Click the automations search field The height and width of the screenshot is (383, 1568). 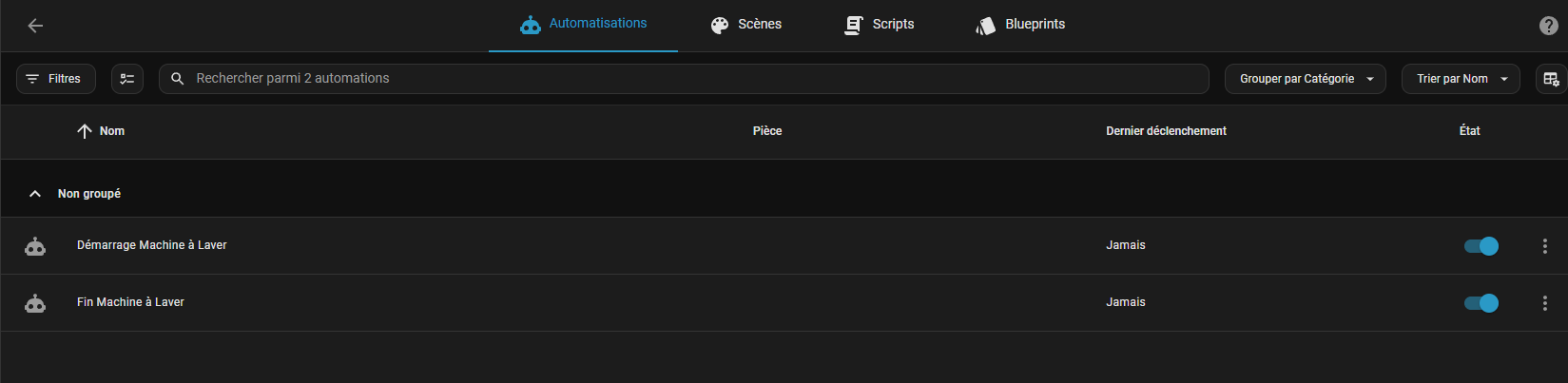click(x=685, y=79)
